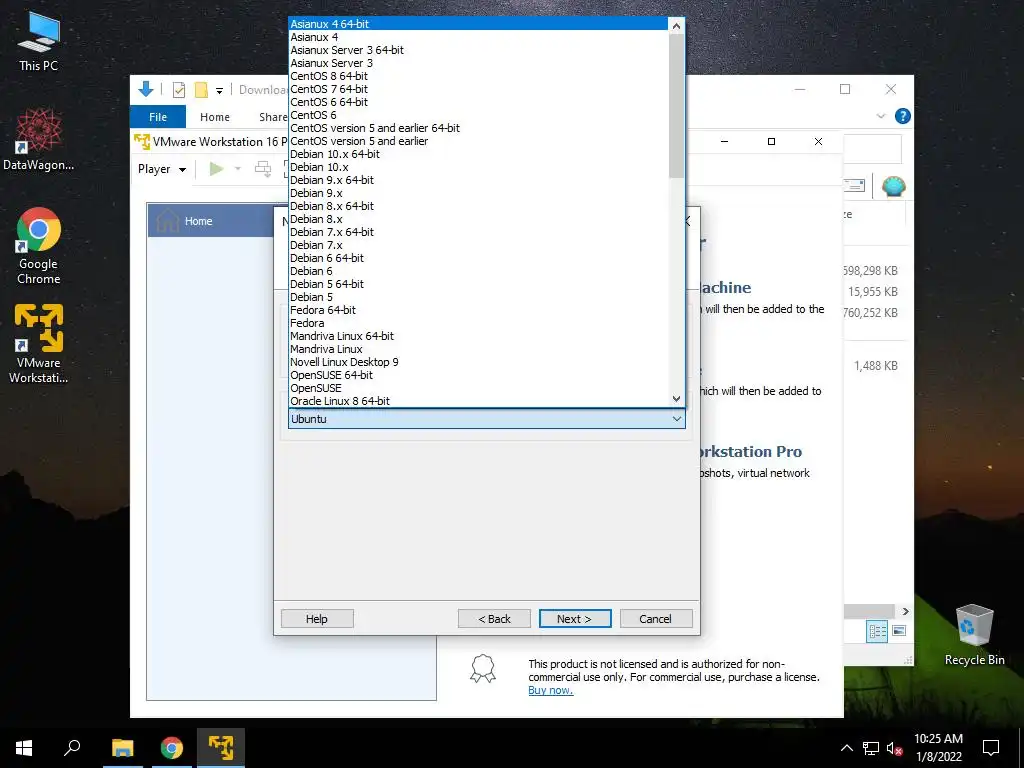Click Send Ctrl+Alt+Del toolbar icon in VMware
1024x768 pixels.
263,169
